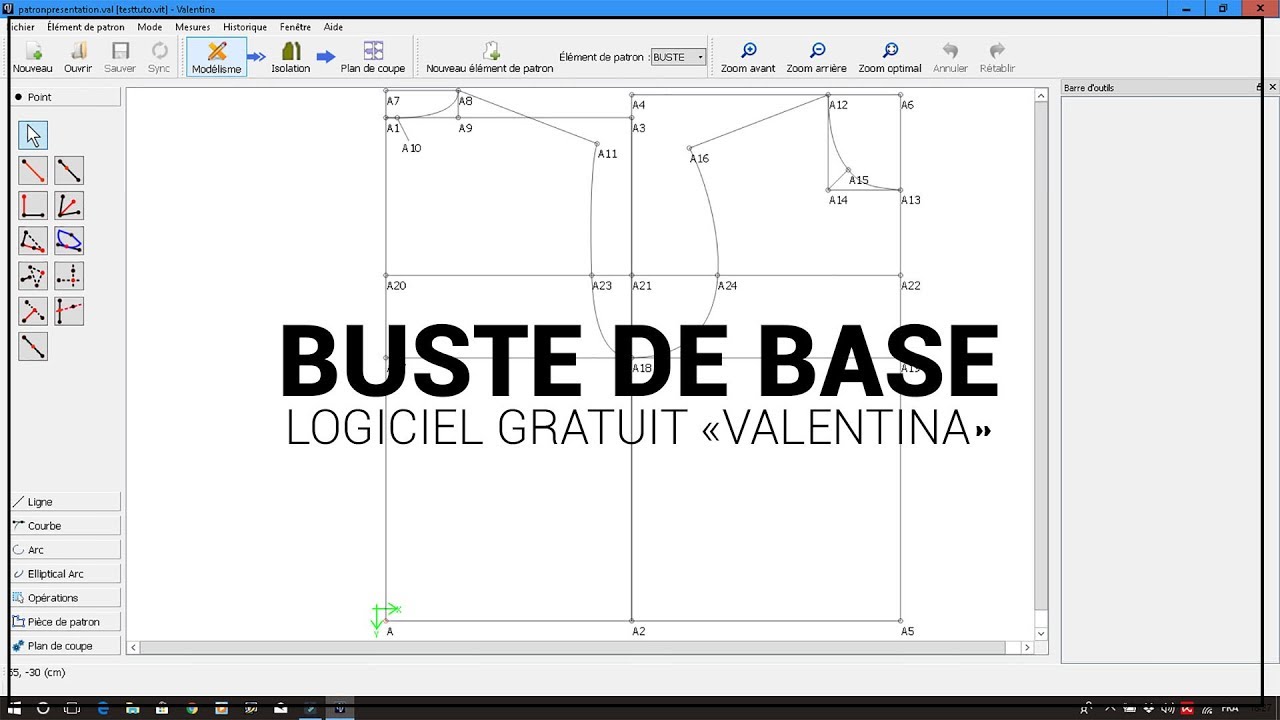
Task: Expand the Opérations tools section
Action: [66, 598]
